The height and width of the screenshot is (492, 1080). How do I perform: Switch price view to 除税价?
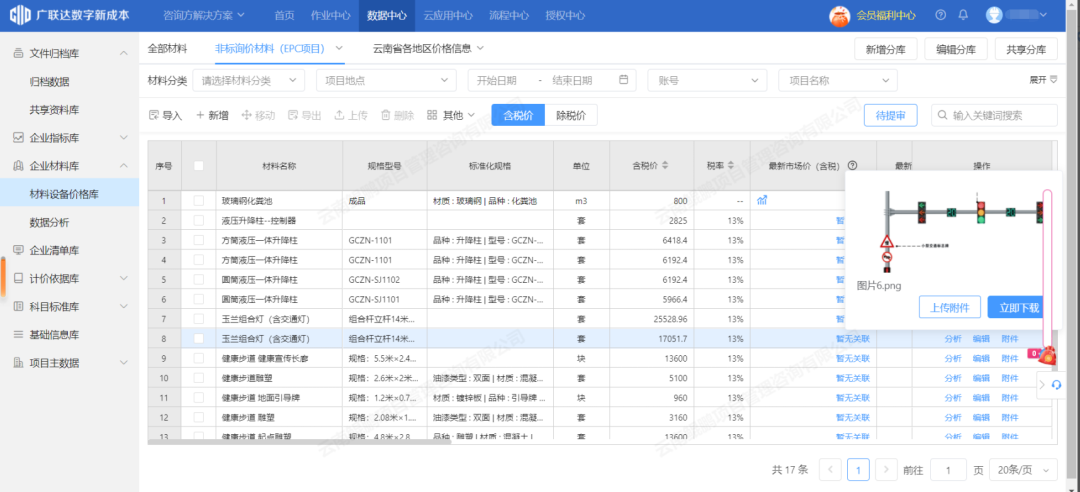[571, 116]
